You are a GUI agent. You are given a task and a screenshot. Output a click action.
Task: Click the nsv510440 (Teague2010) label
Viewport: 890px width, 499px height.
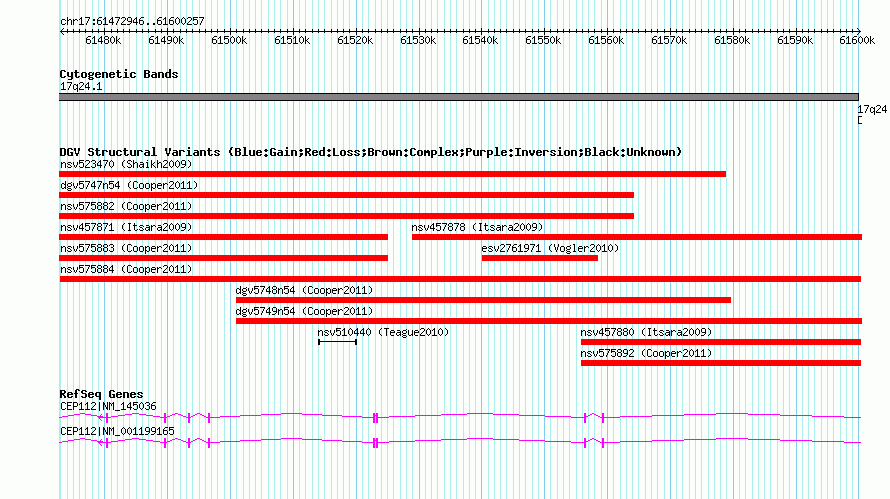coord(383,332)
